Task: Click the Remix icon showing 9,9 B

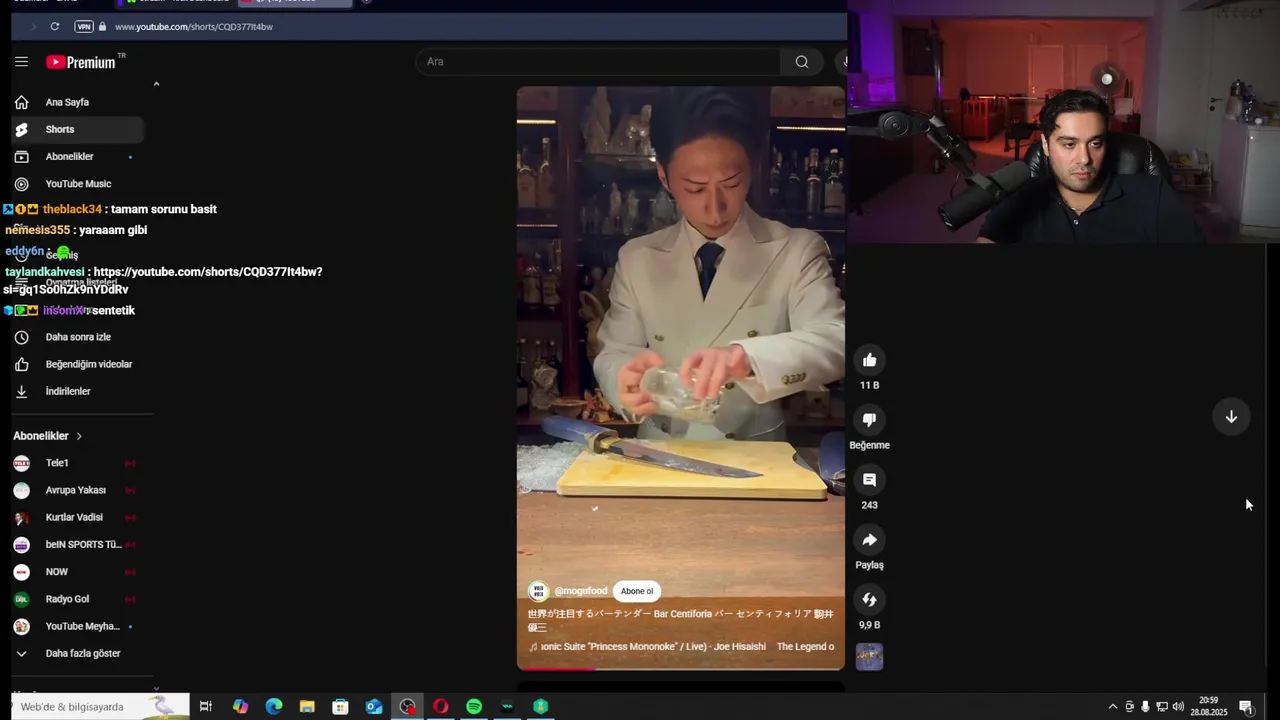Action: (x=869, y=600)
